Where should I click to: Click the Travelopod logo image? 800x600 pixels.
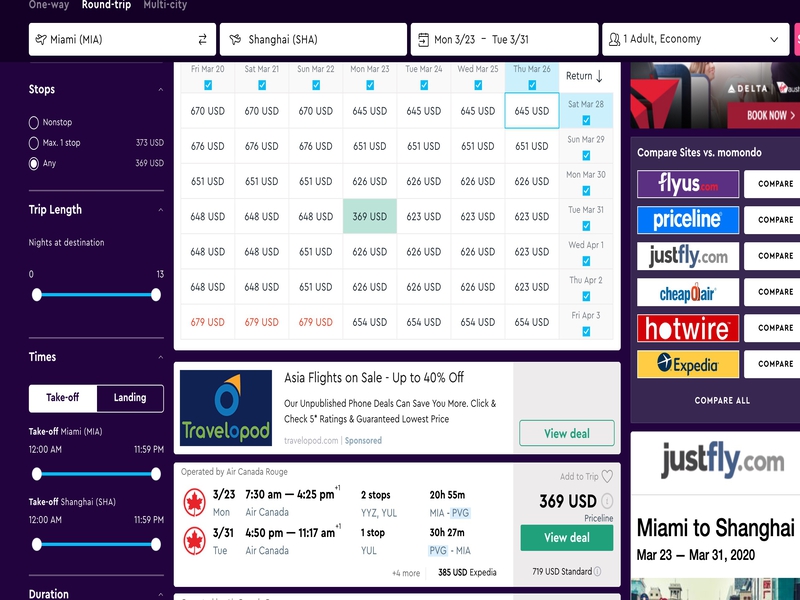coord(226,408)
